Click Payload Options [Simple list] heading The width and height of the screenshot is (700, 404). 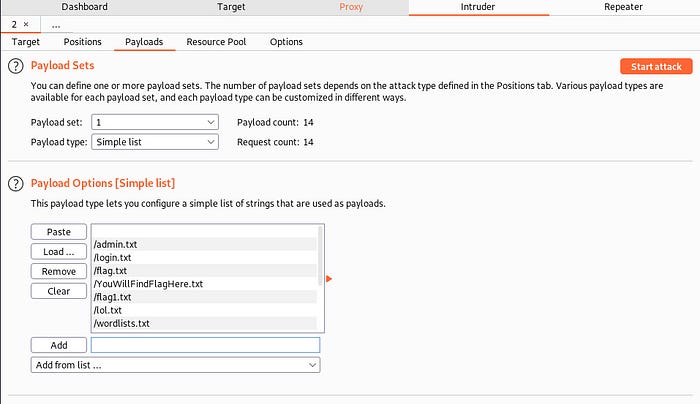click(103, 183)
